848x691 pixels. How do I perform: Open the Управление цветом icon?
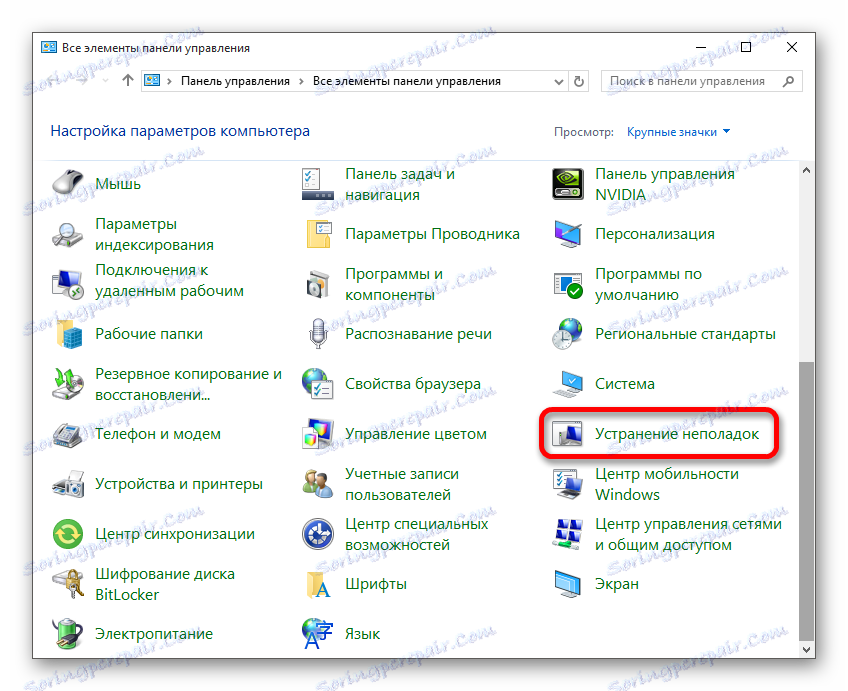tap(317, 434)
